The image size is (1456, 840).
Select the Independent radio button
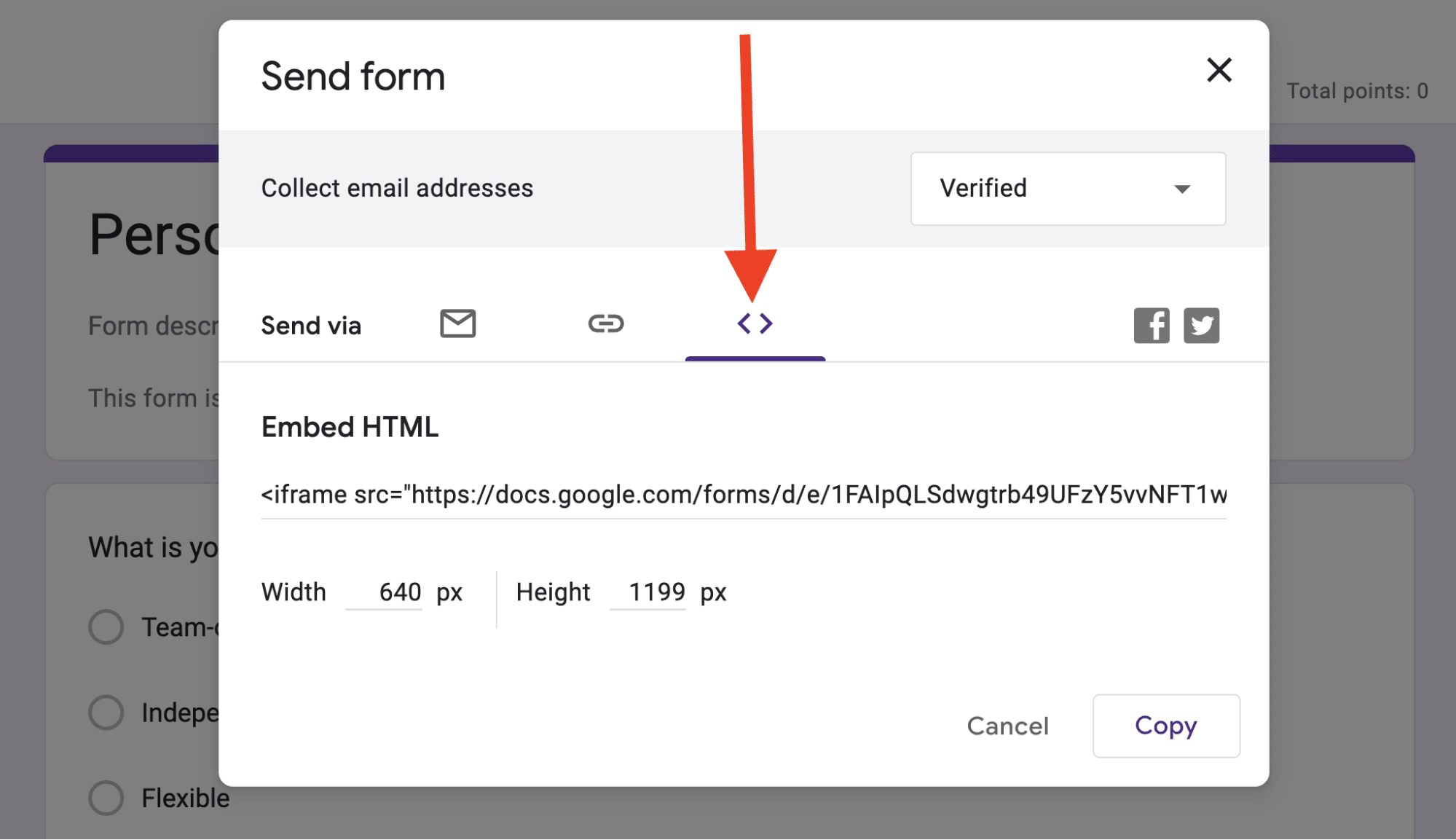click(x=106, y=713)
